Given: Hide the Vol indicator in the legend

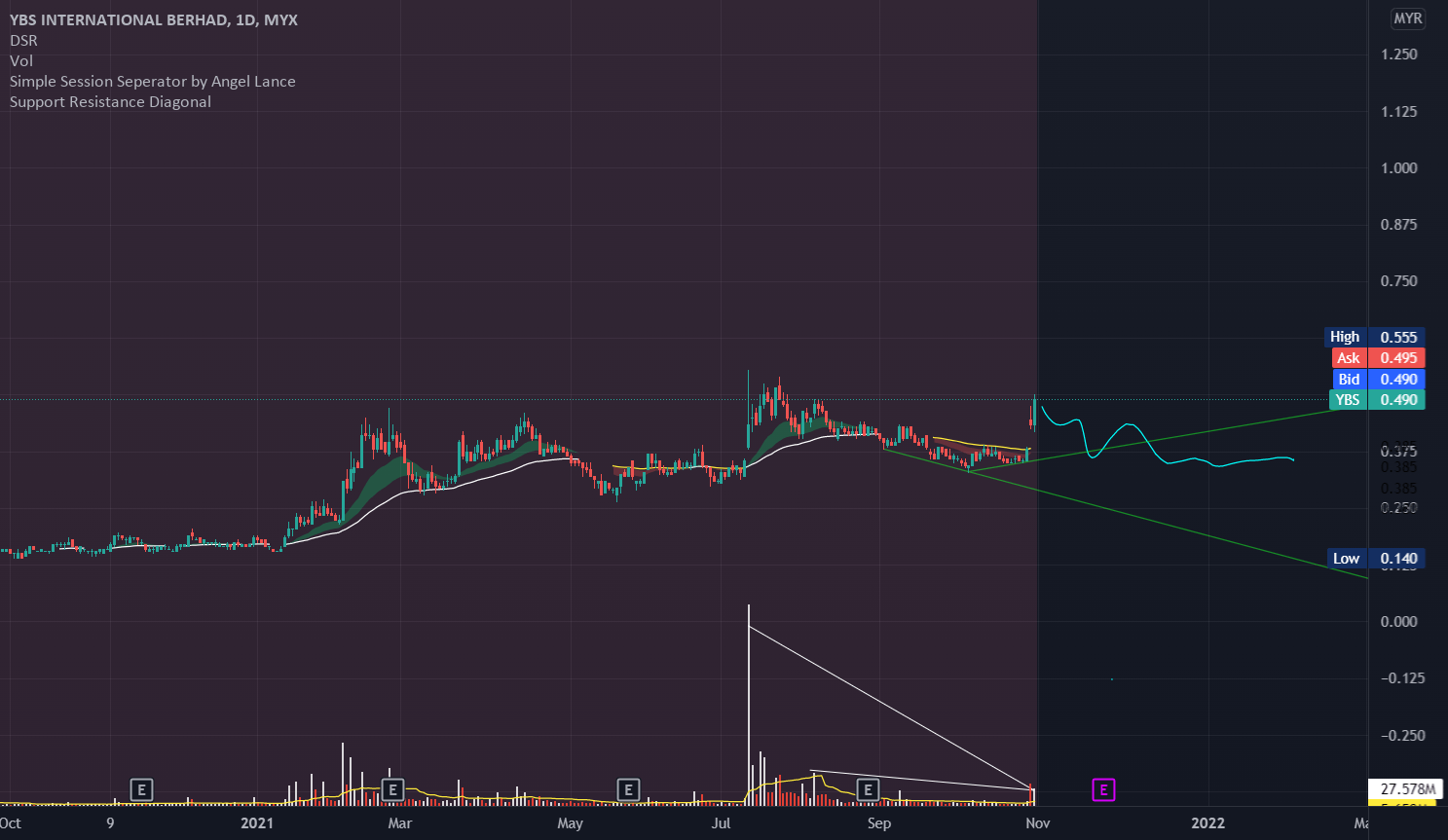Looking at the screenshot, I should point(19,60).
